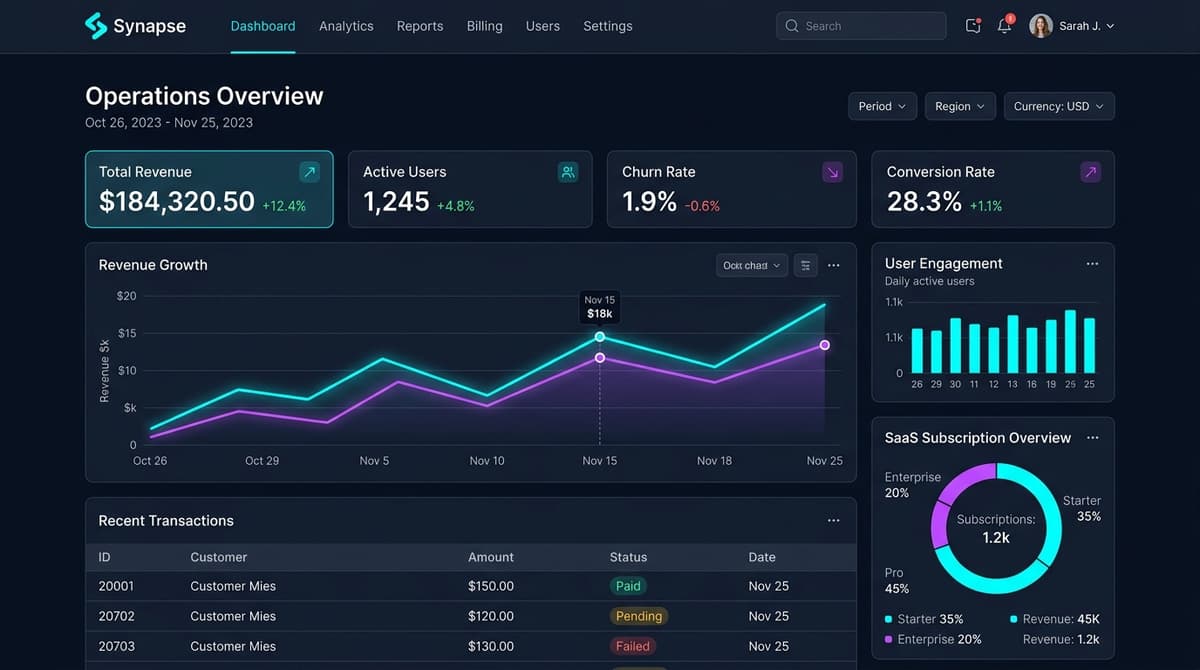The width and height of the screenshot is (1200, 670).
Task: Select the Conversion Rate card
Action: [993, 189]
